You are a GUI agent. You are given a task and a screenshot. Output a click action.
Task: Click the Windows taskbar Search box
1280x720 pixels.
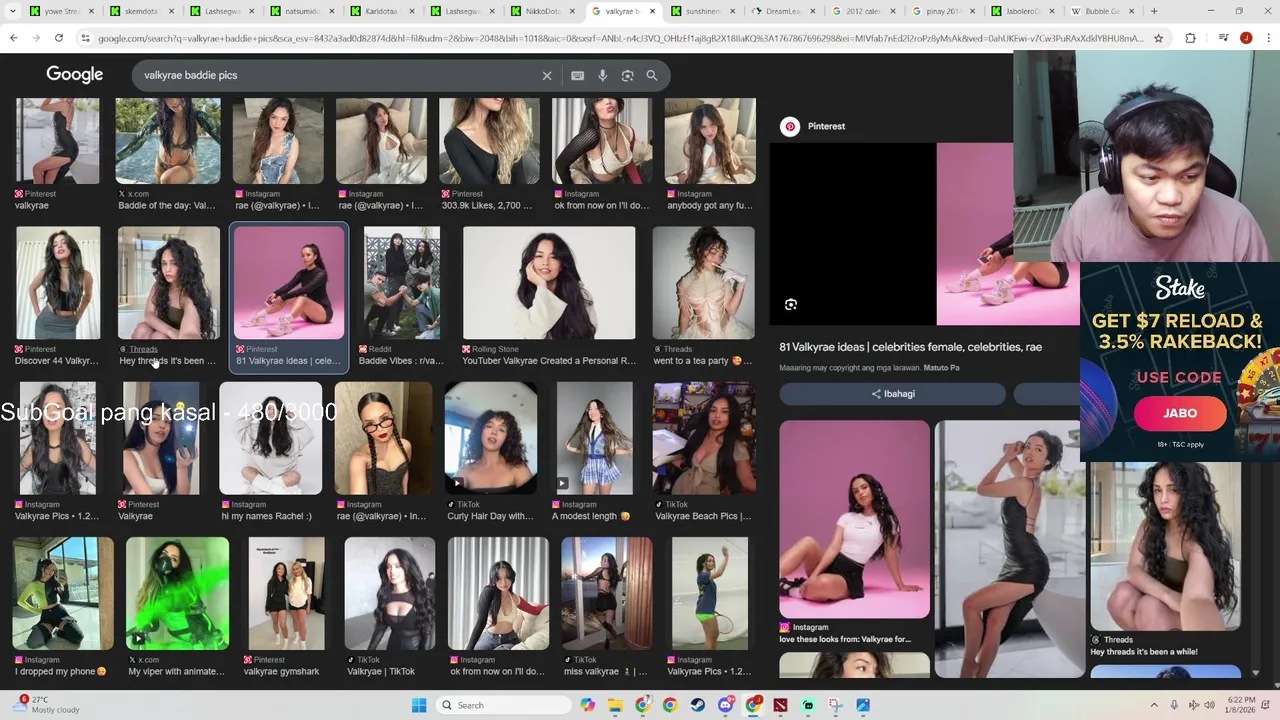coord(505,705)
